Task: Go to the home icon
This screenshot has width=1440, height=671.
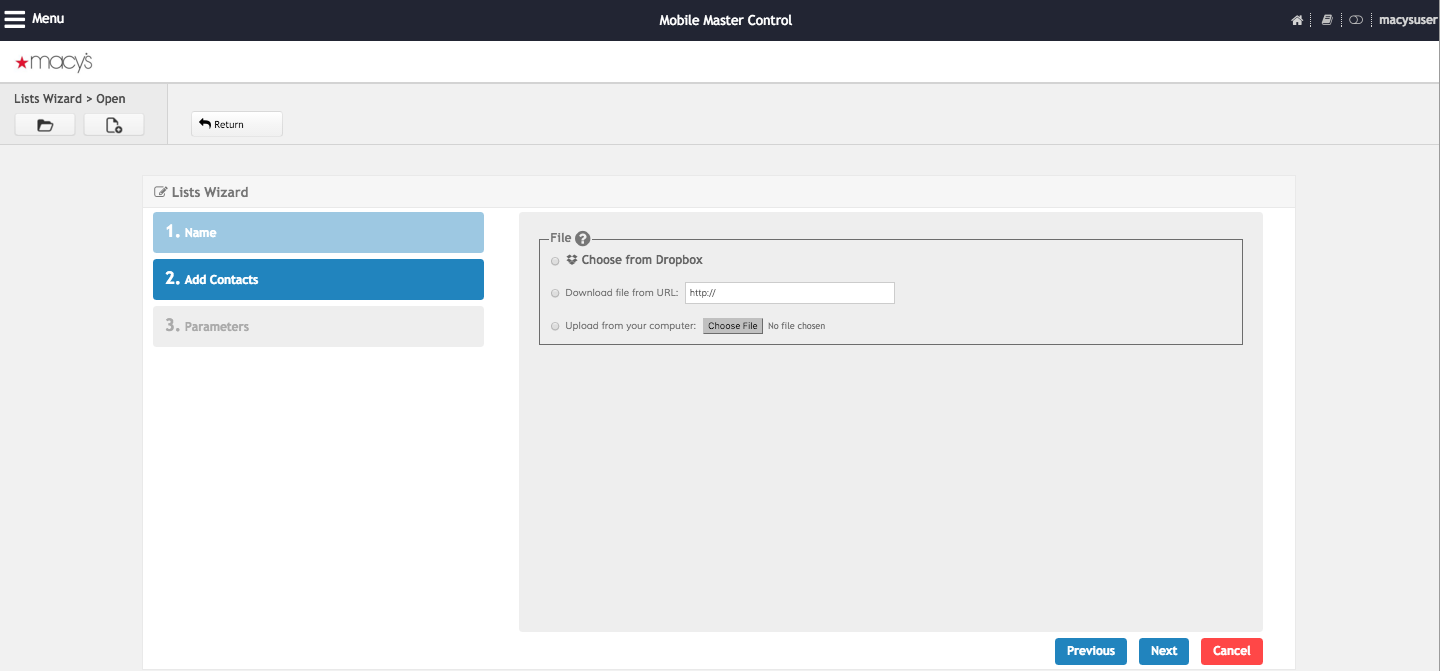Action: point(1297,20)
